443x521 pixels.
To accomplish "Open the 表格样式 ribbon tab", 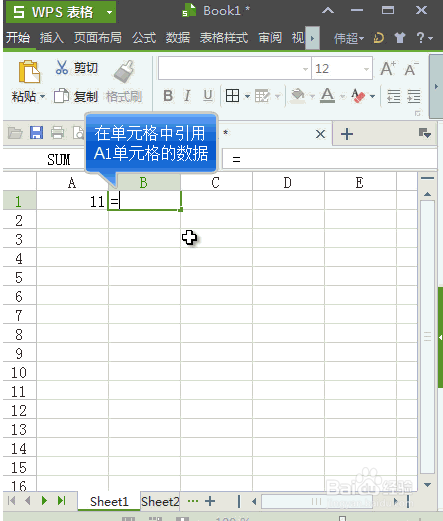I will (224, 38).
